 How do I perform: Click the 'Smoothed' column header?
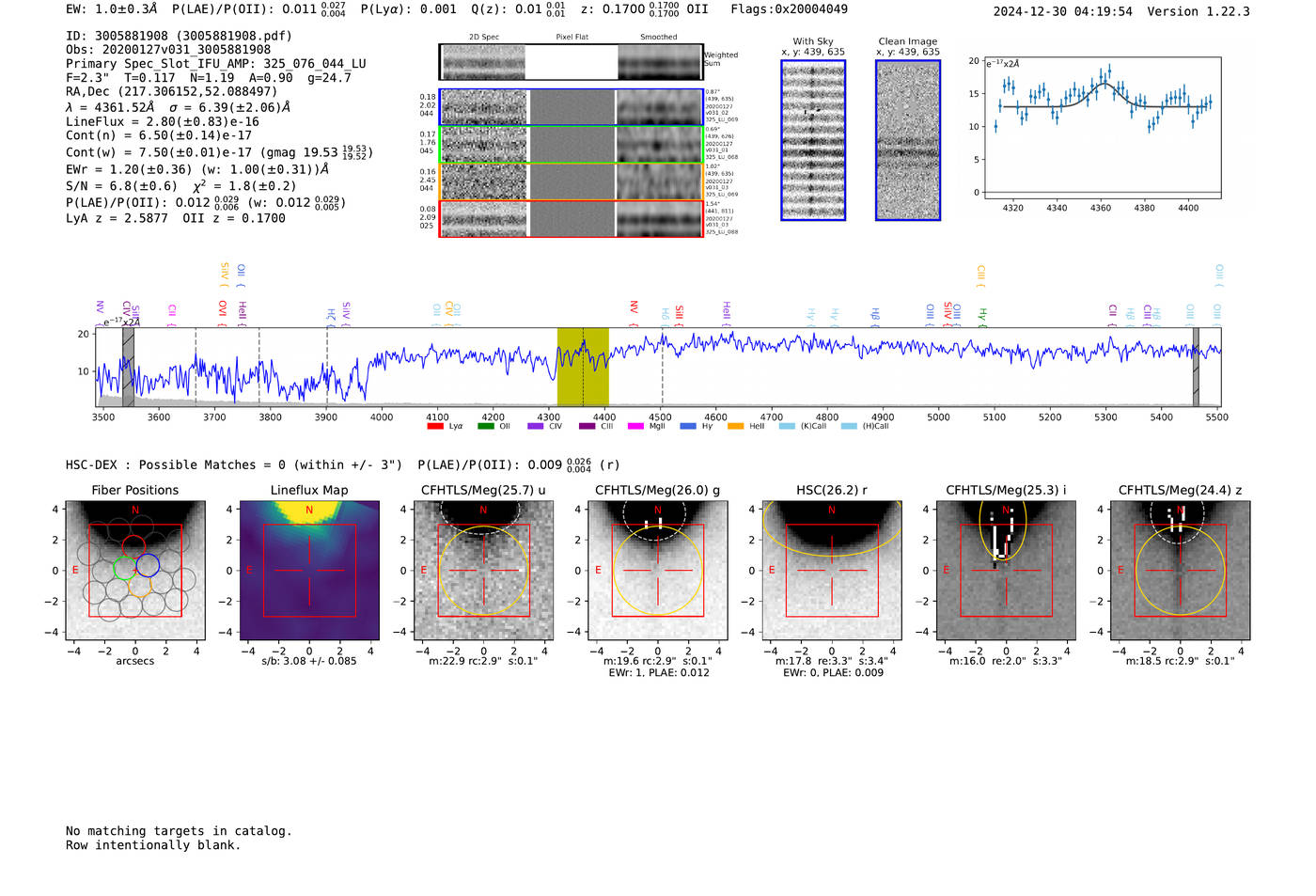(658, 38)
